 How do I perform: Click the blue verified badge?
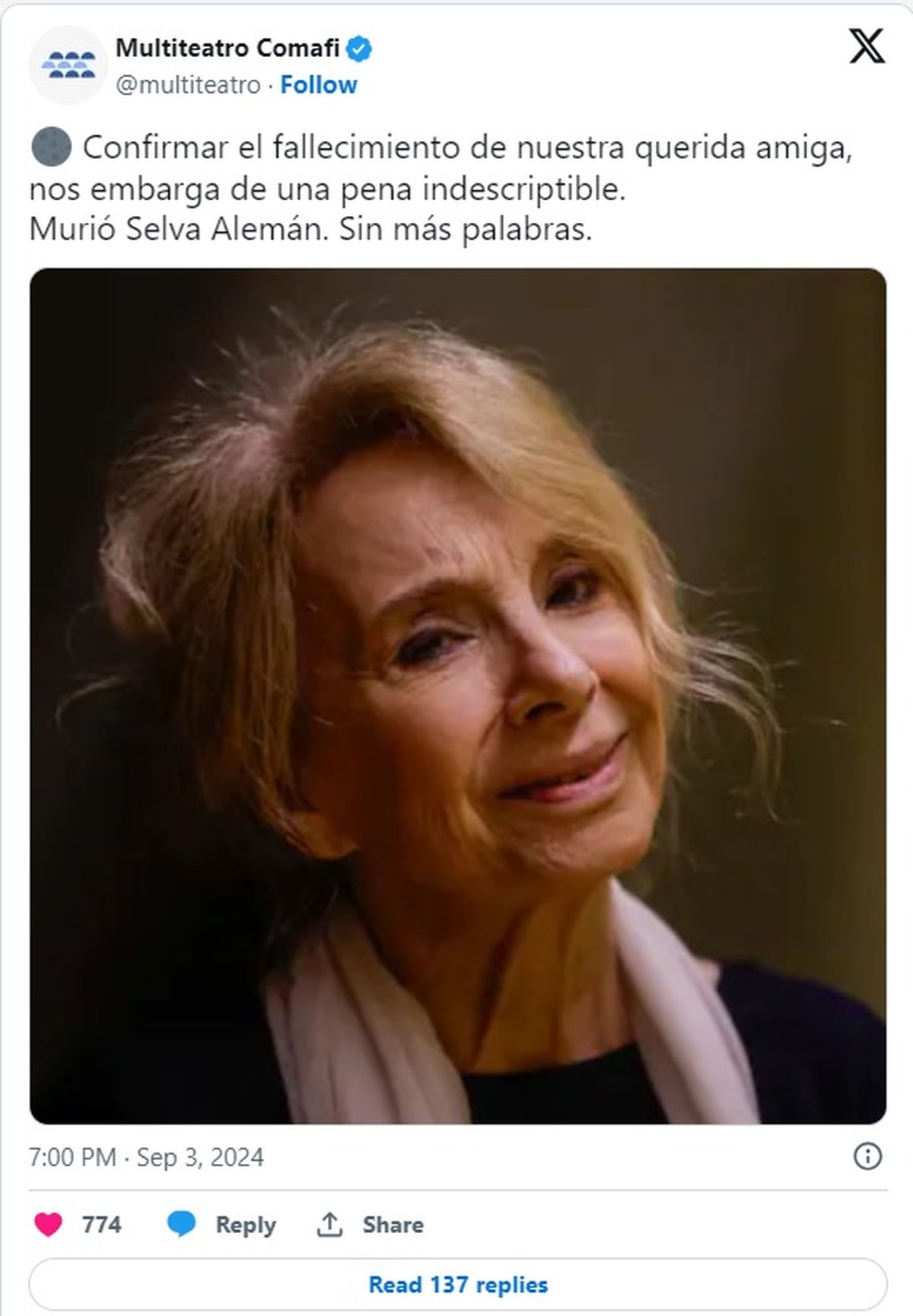click(x=359, y=49)
